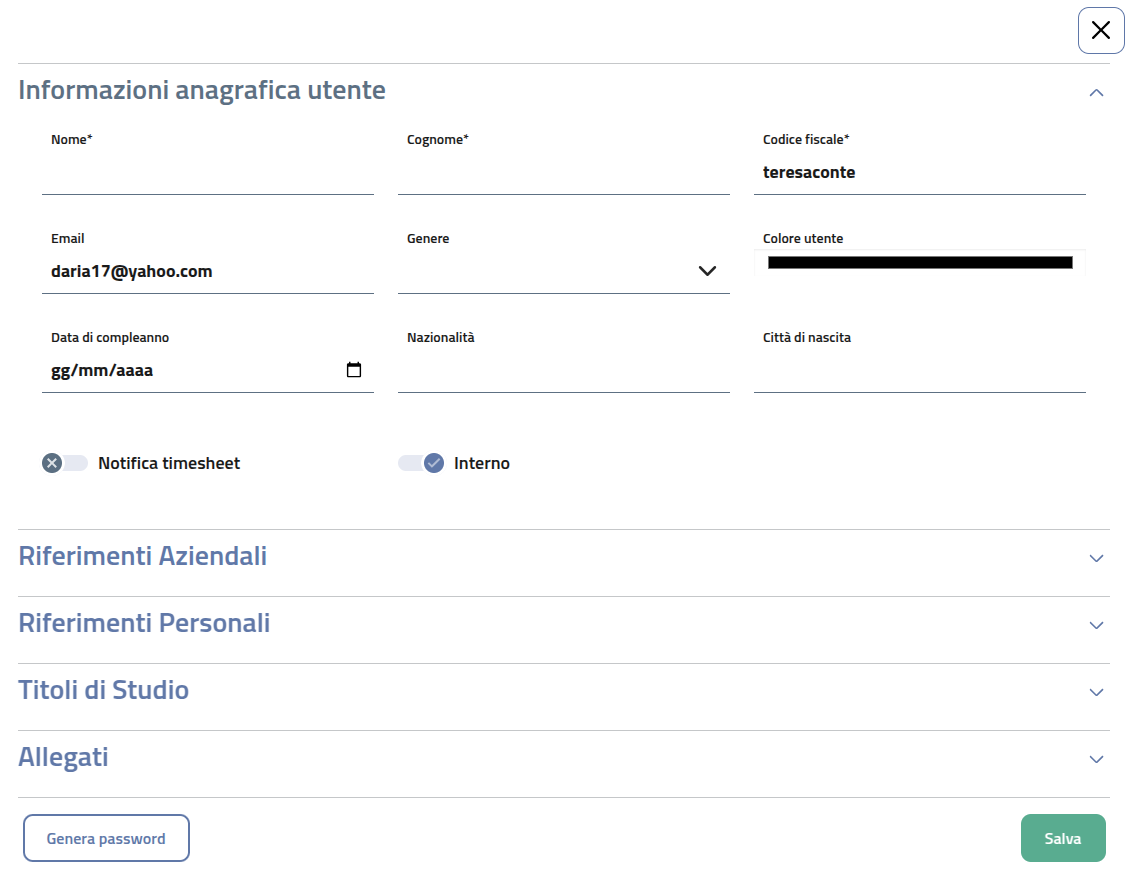Image resolution: width=1129 pixels, height=870 pixels.
Task: Open the Allegati section heading
Action: 64,758
